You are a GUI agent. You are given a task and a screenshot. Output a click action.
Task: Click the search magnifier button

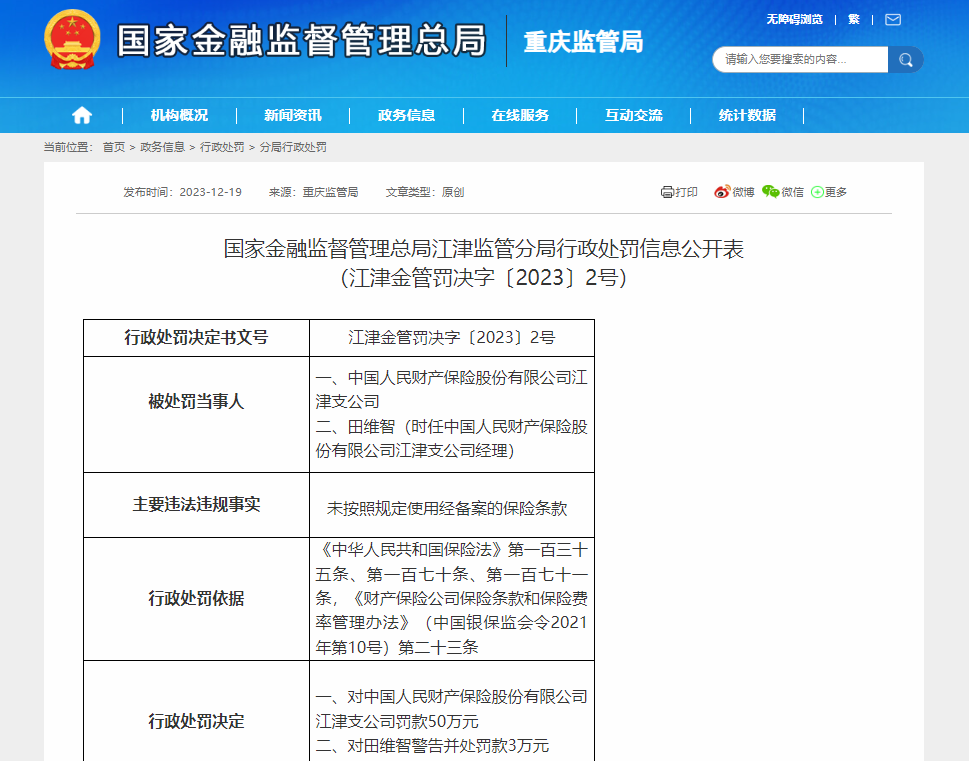905,60
